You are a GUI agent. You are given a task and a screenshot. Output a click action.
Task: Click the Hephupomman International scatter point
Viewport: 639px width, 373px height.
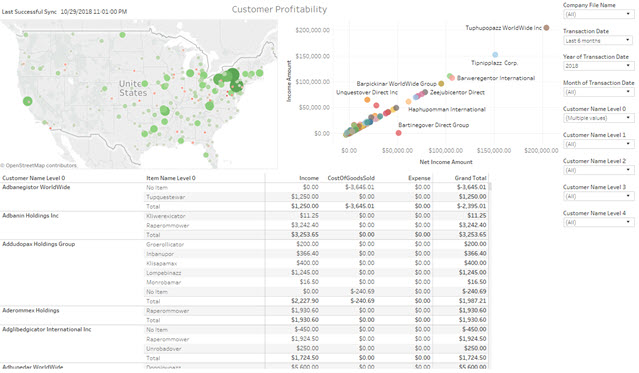(396, 108)
